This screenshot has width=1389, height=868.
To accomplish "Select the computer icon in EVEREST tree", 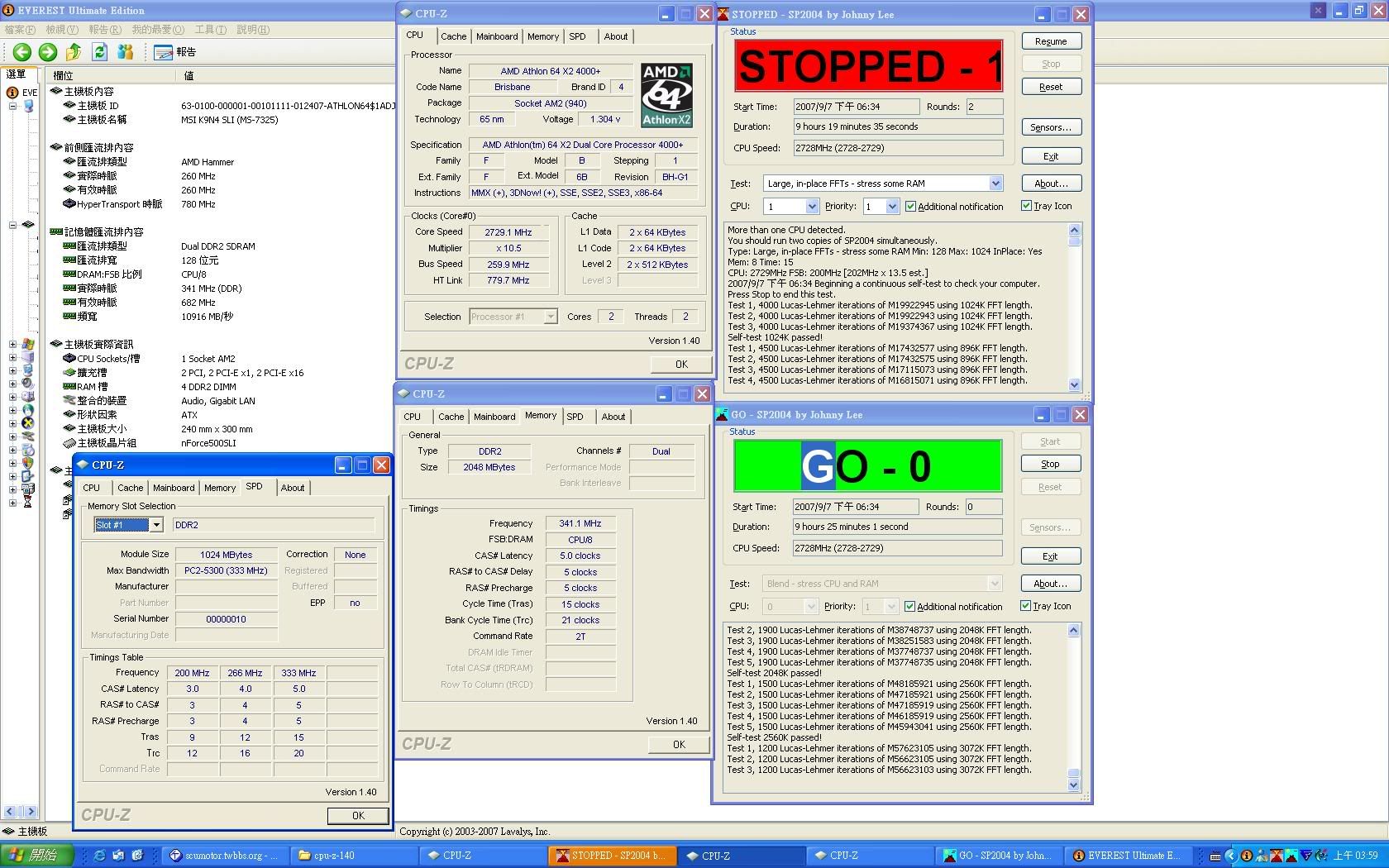I will coord(29,106).
